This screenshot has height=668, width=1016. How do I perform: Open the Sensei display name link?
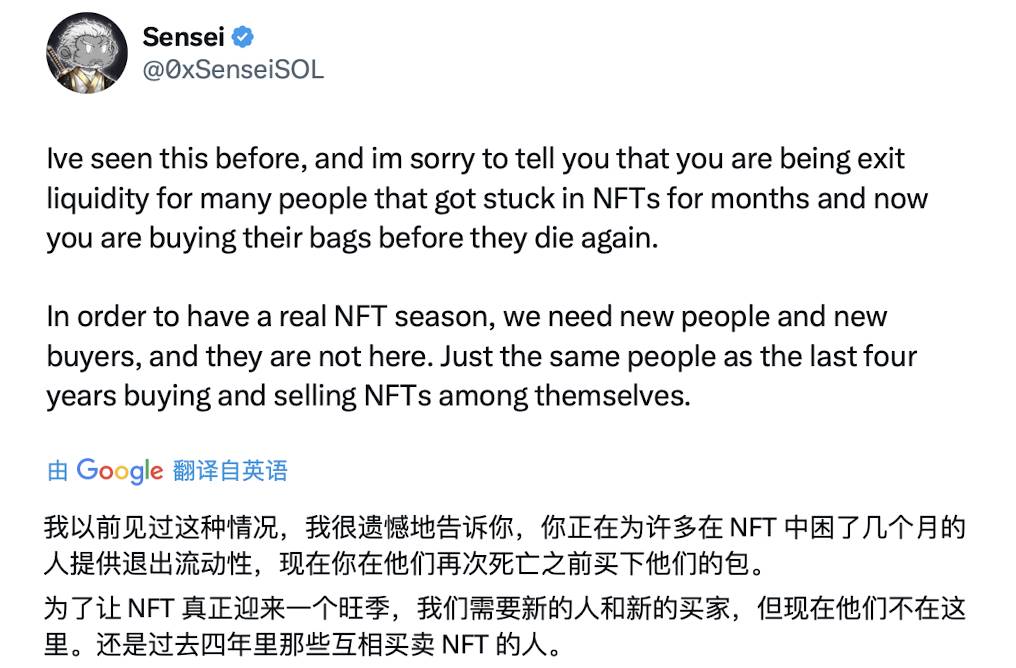(184, 37)
